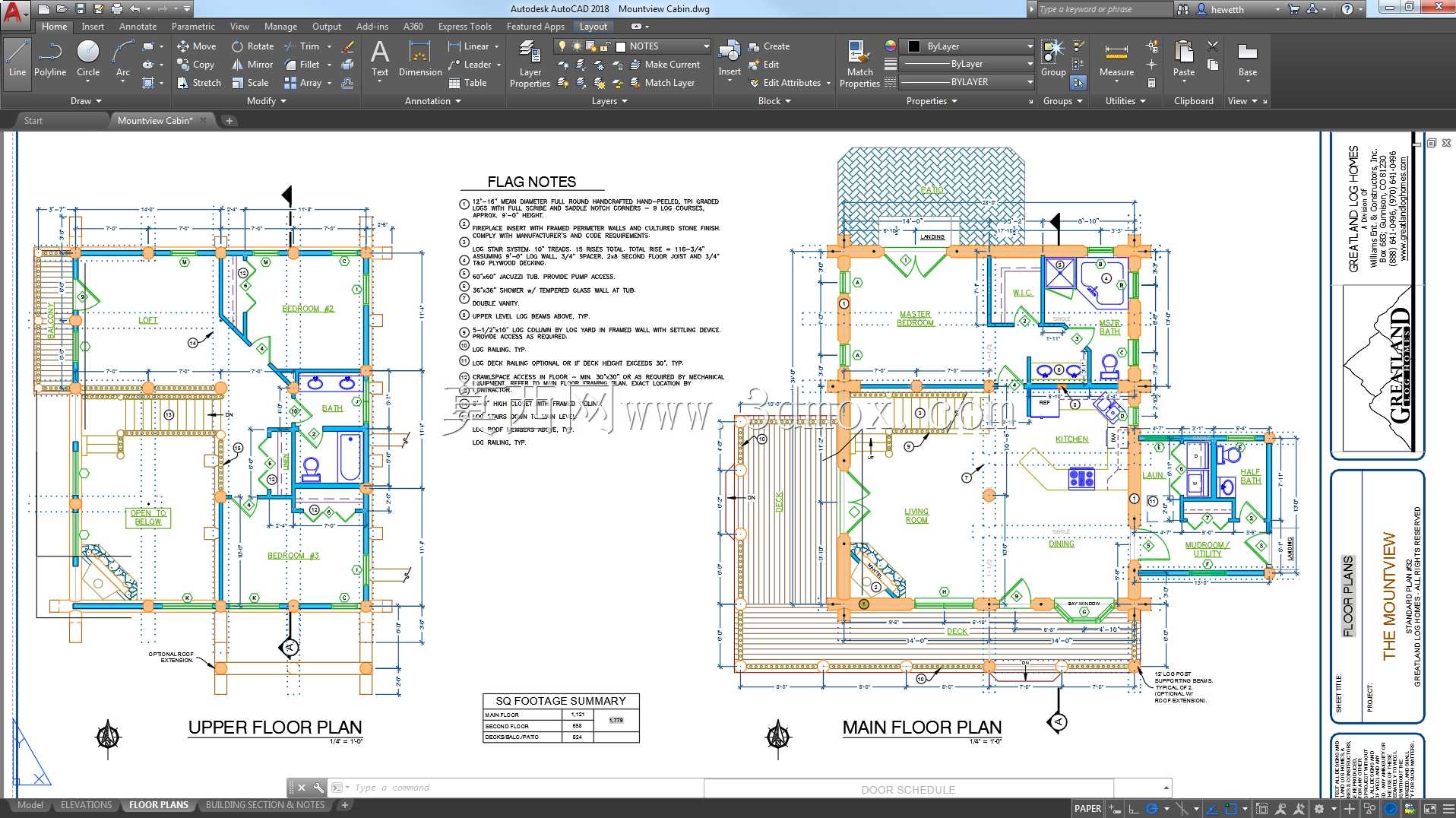Click Make Current layer button
The width and height of the screenshot is (1456, 818).
tap(664, 65)
